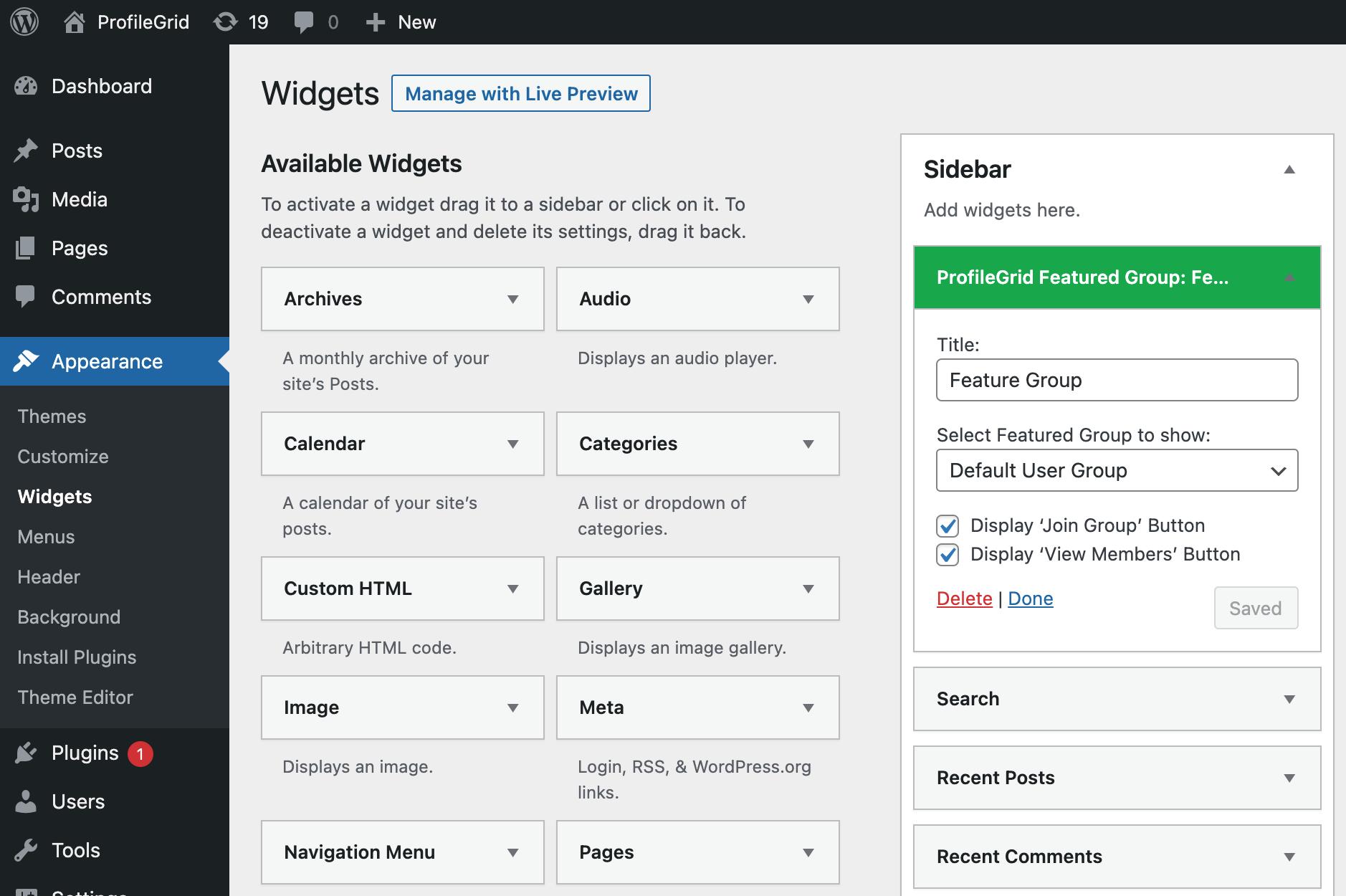Open the Select Featured Group dropdown

click(x=1117, y=470)
